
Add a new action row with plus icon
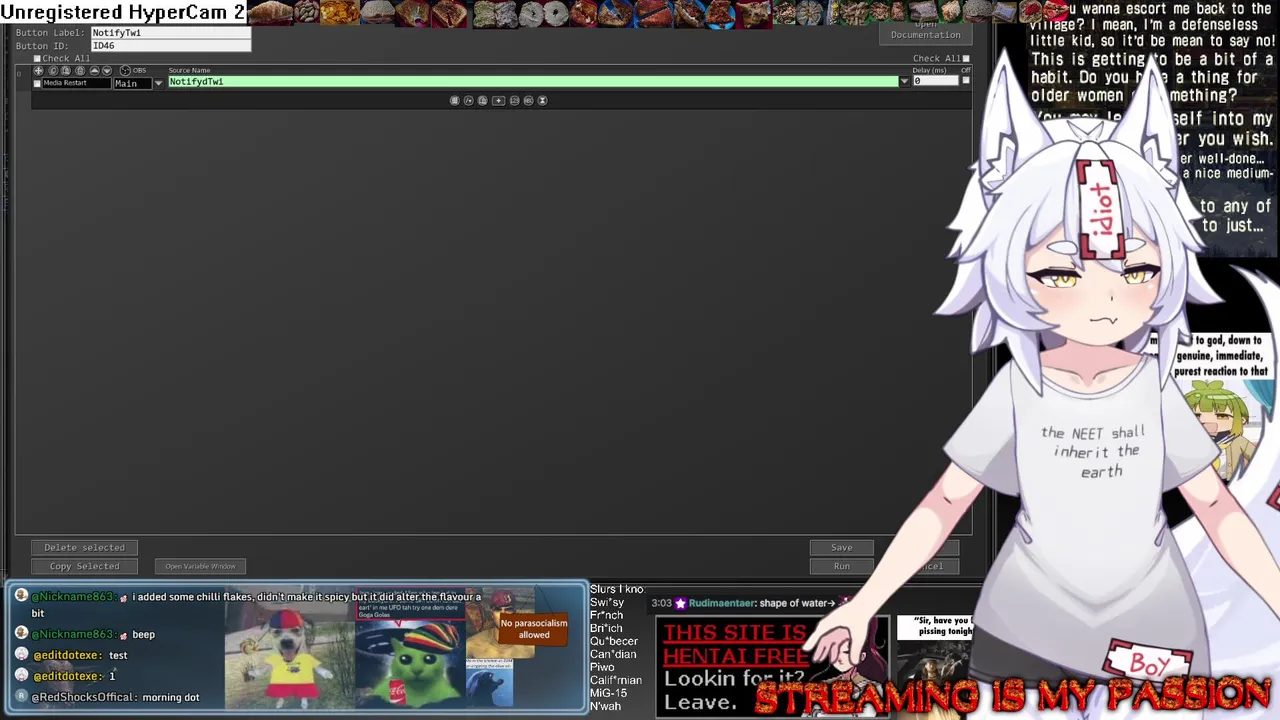point(38,70)
